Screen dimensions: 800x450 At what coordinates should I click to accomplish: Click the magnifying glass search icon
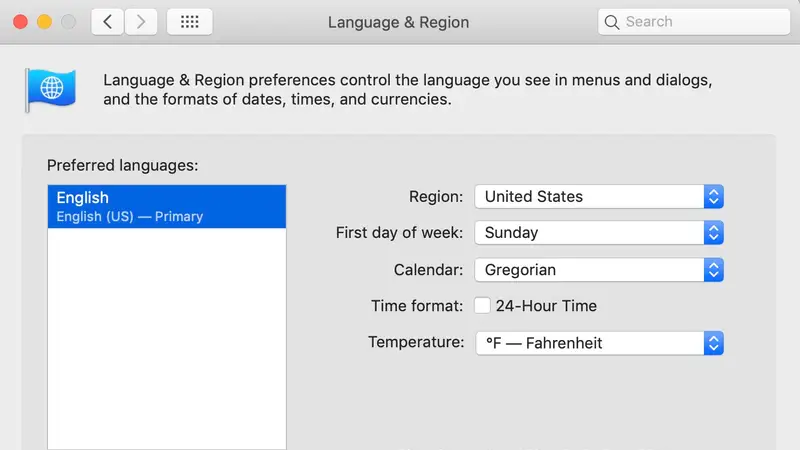click(611, 22)
